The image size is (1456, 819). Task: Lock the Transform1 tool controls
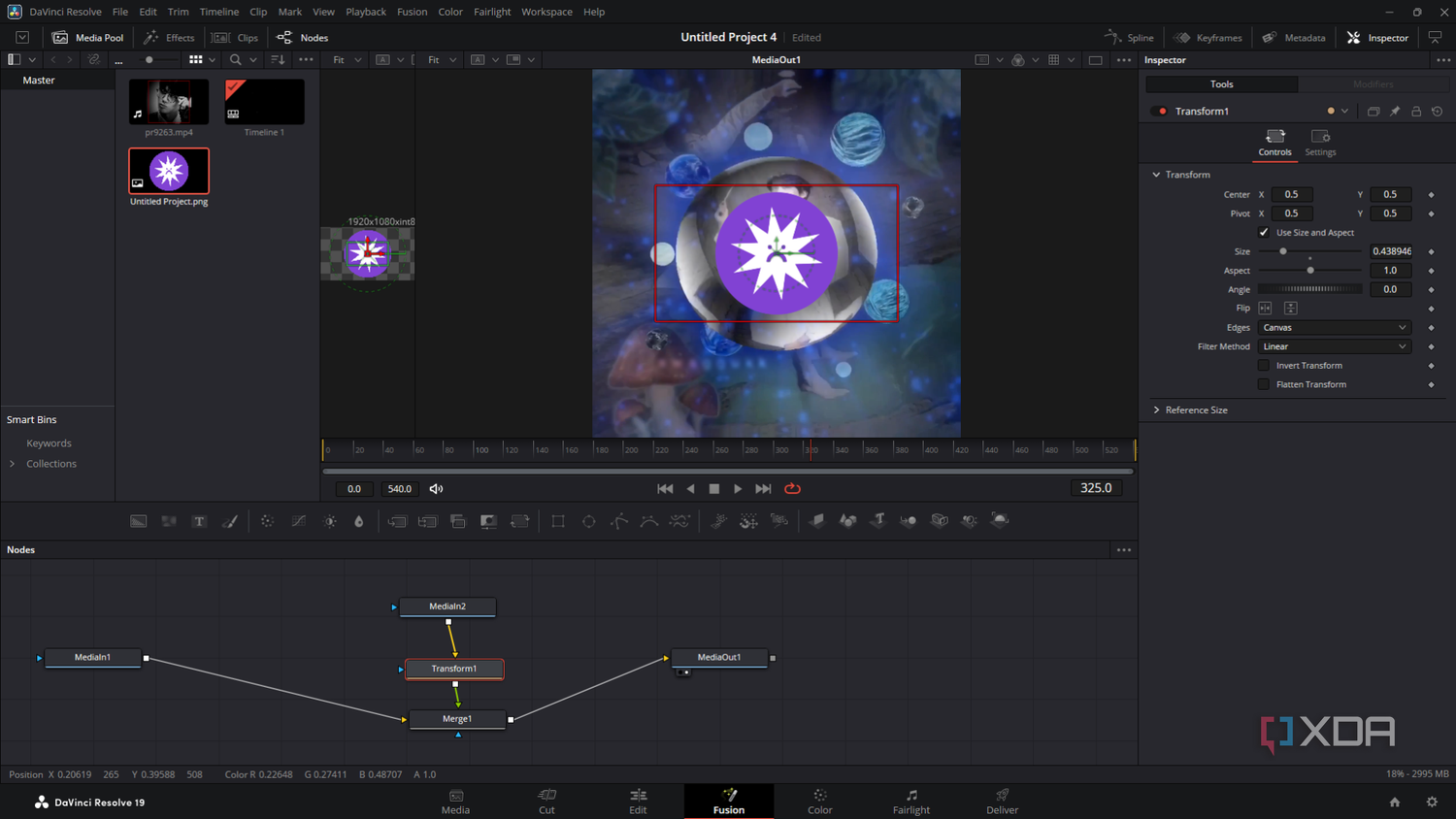[x=1416, y=112]
